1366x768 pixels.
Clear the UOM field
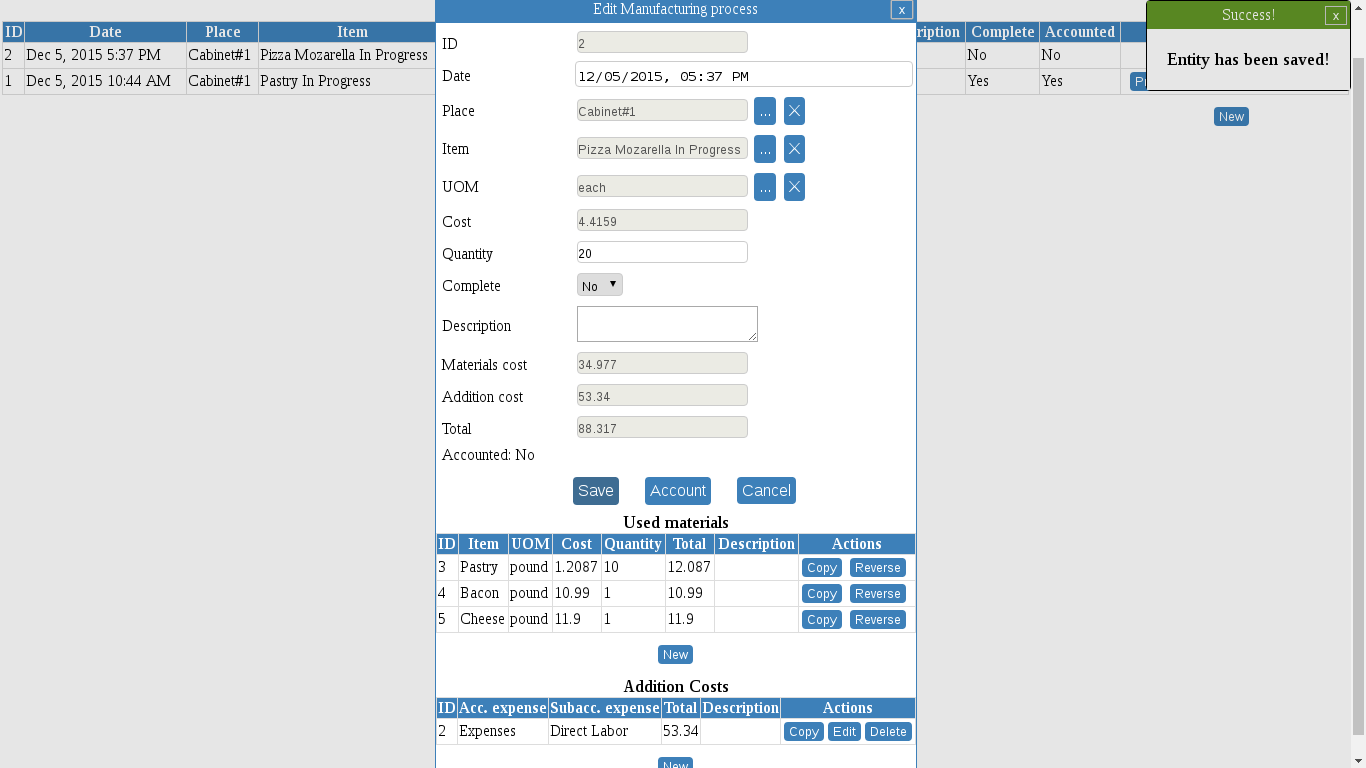point(794,187)
